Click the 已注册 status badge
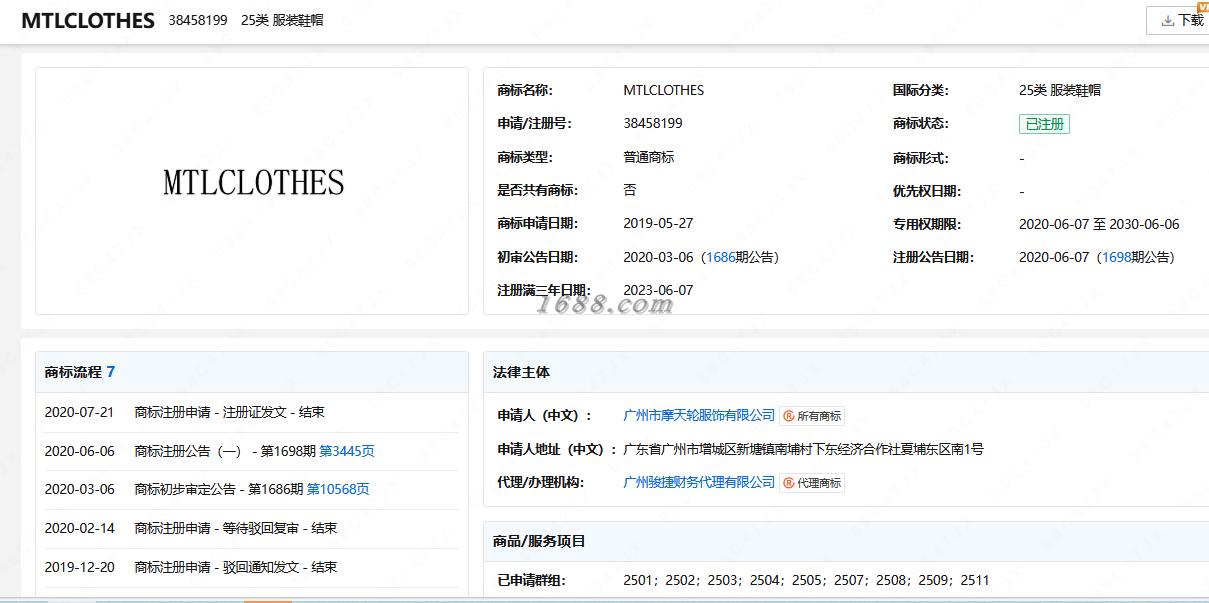The height and width of the screenshot is (603, 1209). [1044, 124]
